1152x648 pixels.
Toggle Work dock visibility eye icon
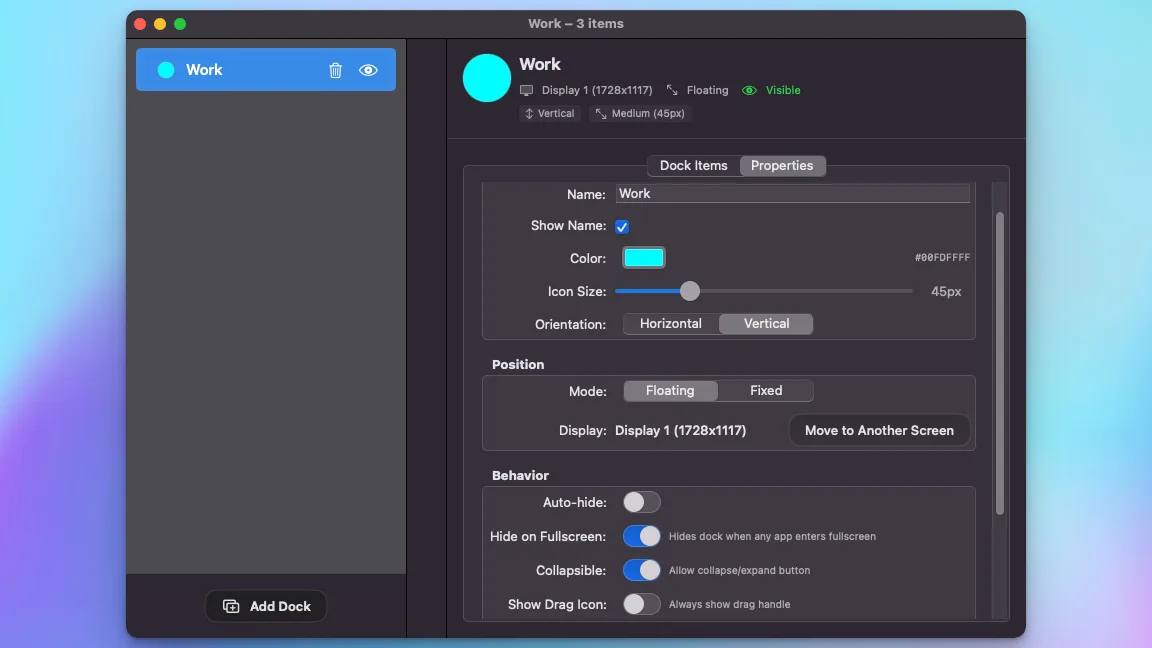pyautogui.click(x=368, y=70)
